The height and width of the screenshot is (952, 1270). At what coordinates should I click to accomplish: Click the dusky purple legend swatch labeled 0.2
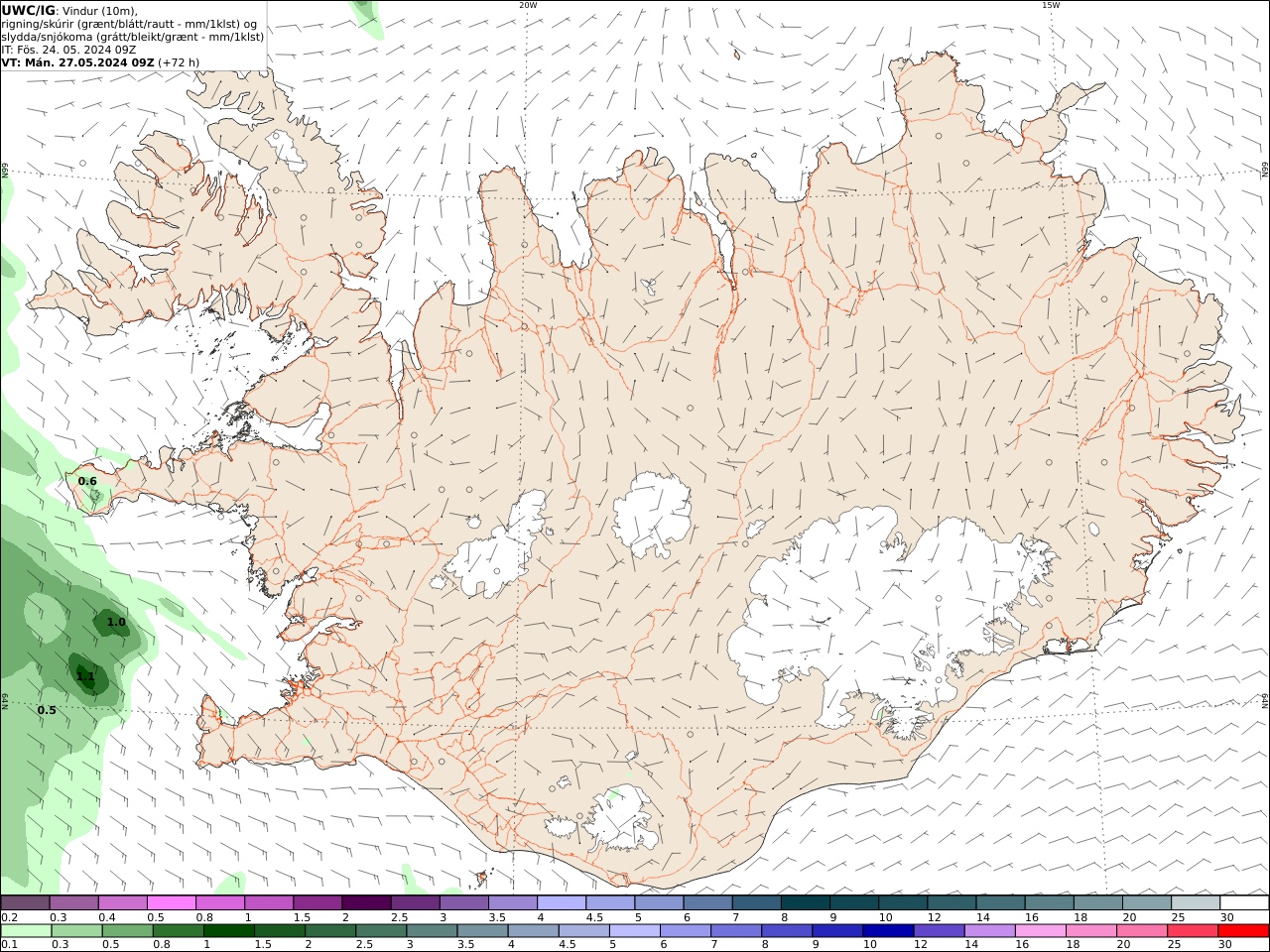coord(25,903)
